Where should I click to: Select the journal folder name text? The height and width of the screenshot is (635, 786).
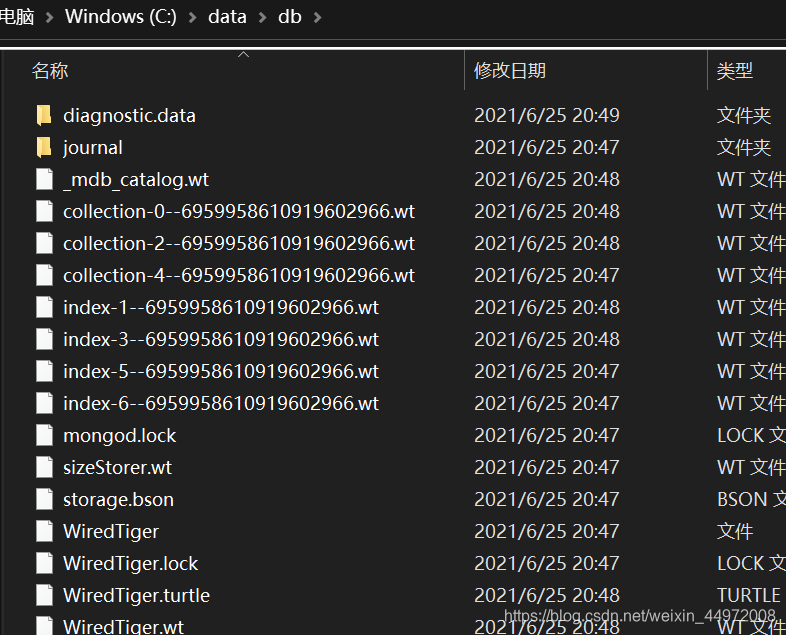point(93,148)
